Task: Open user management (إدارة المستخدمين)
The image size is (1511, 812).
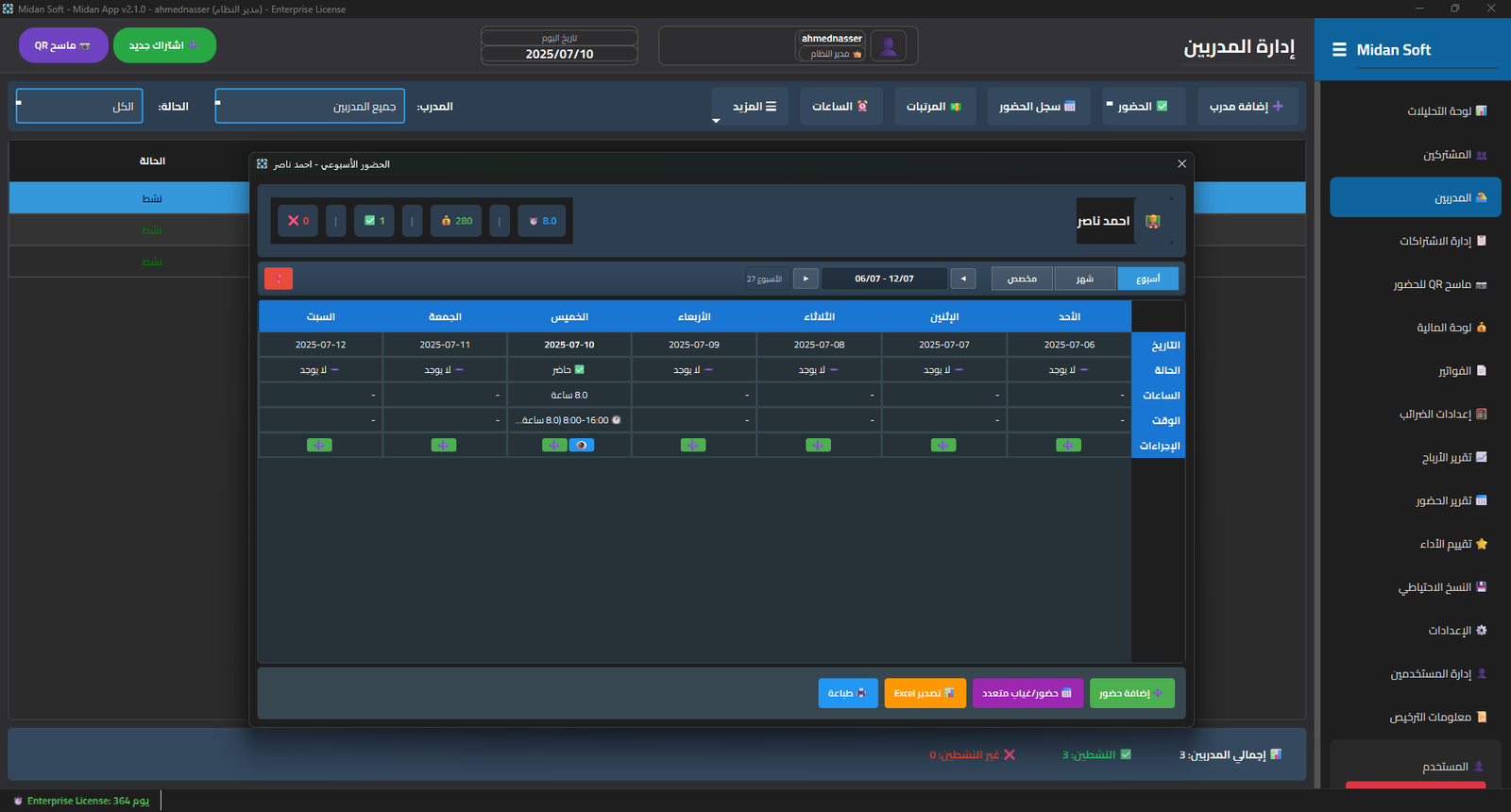Action: (1437, 674)
